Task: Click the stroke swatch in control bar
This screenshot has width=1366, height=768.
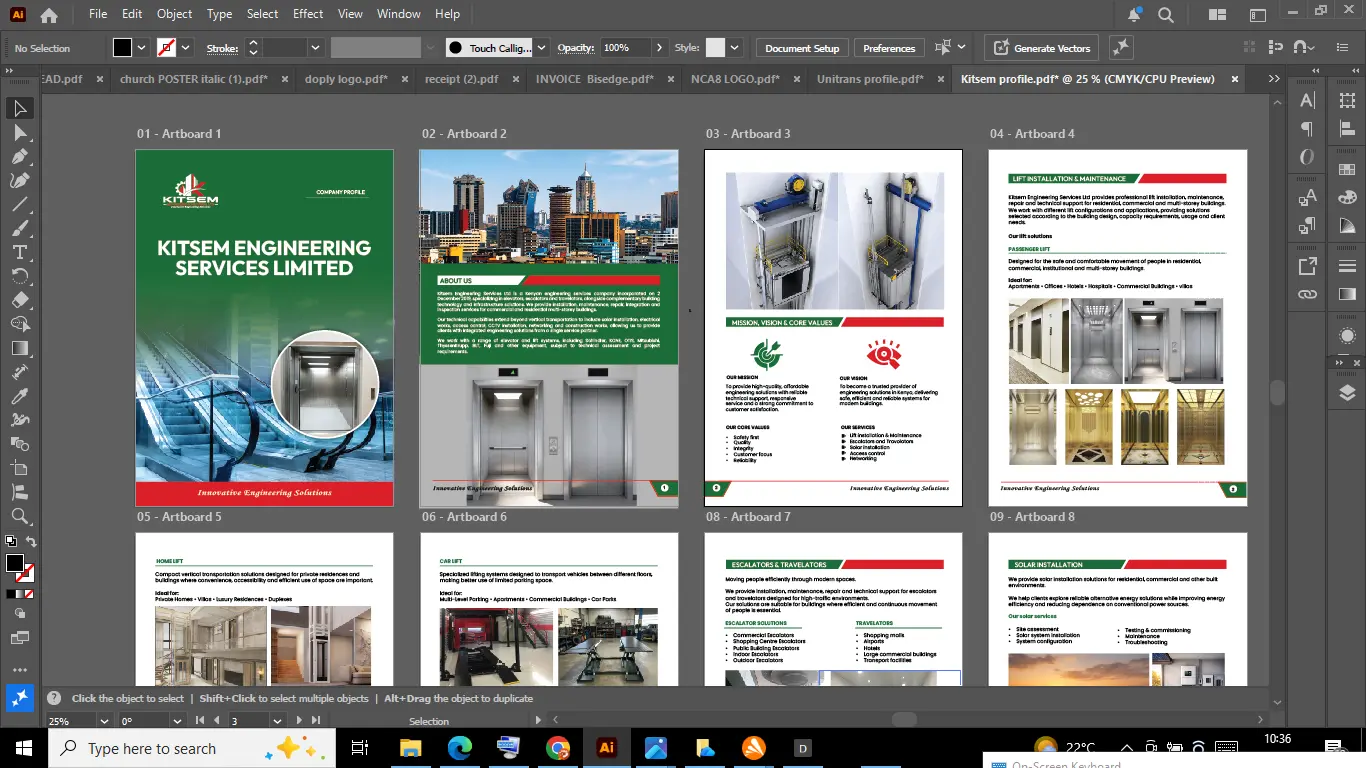Action: click(x=167, y=47)
